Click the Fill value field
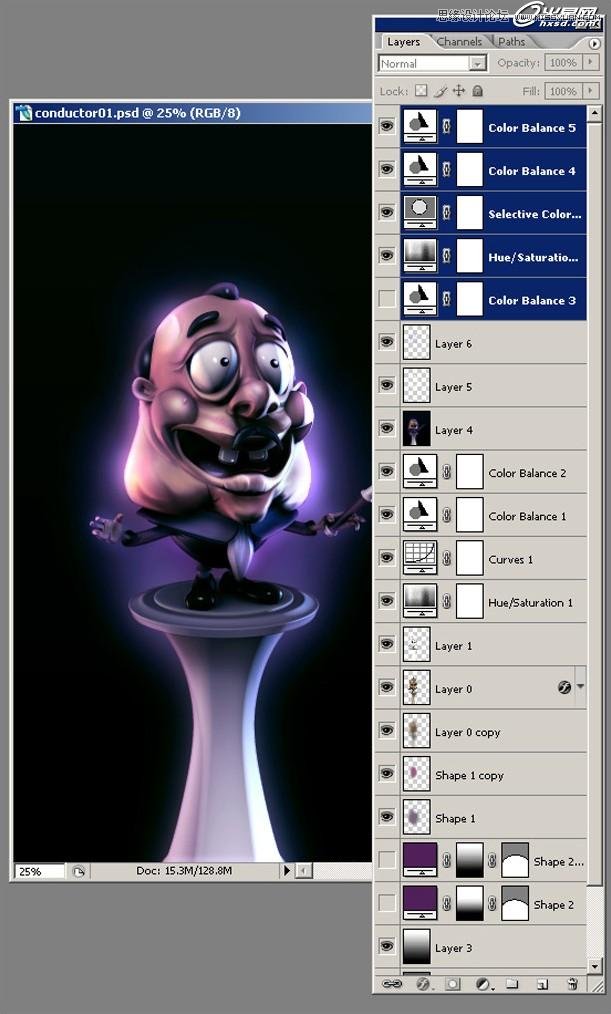 point(564,91)
